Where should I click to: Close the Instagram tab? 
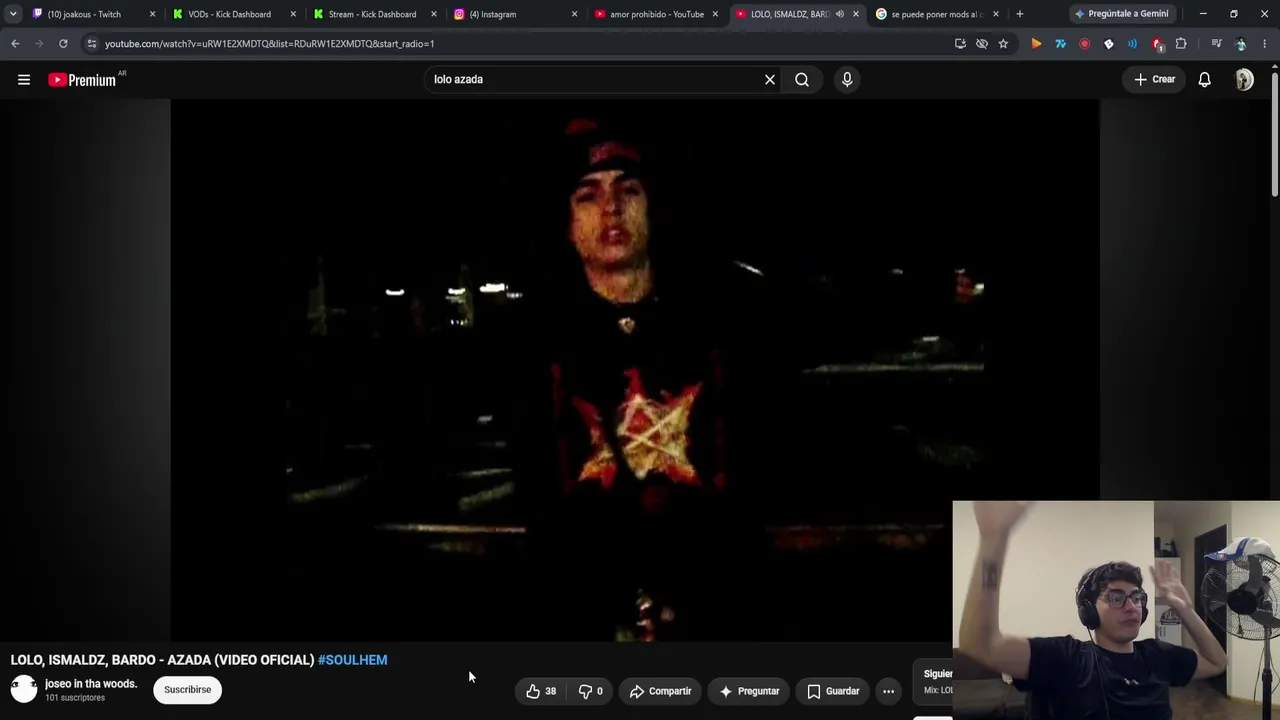(574, 14)
